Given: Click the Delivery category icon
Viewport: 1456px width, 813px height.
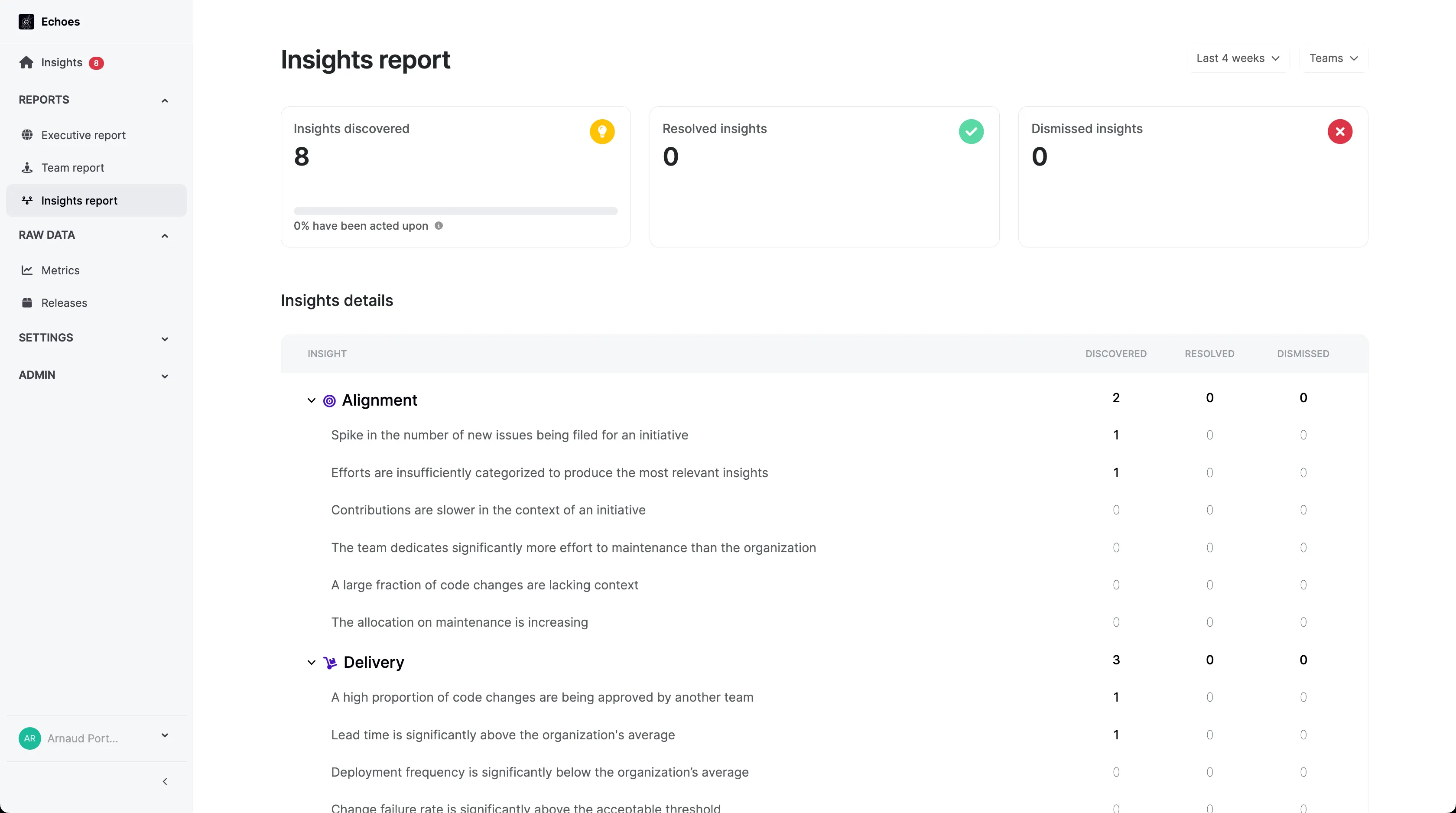Looking at the screenshot, I should [x=330, y=663].
